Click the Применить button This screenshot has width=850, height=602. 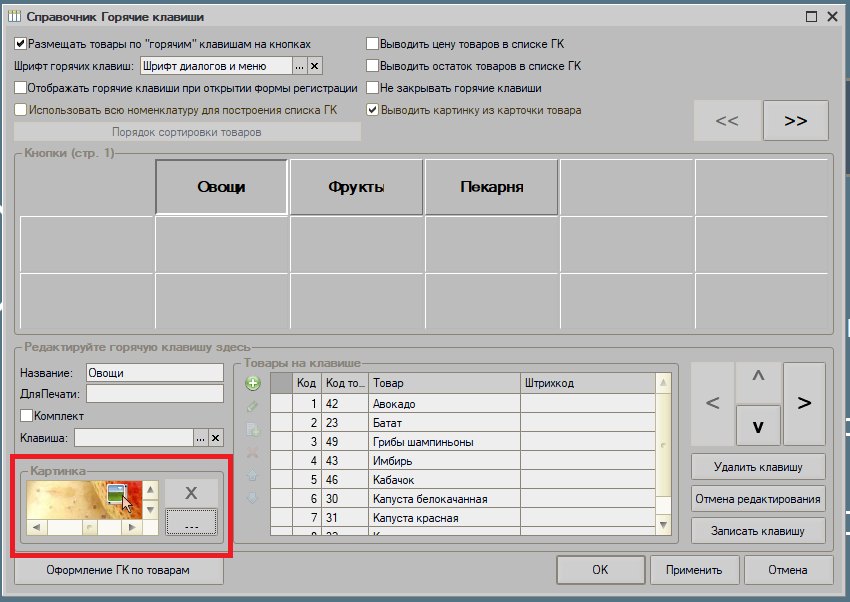[694, 570]
